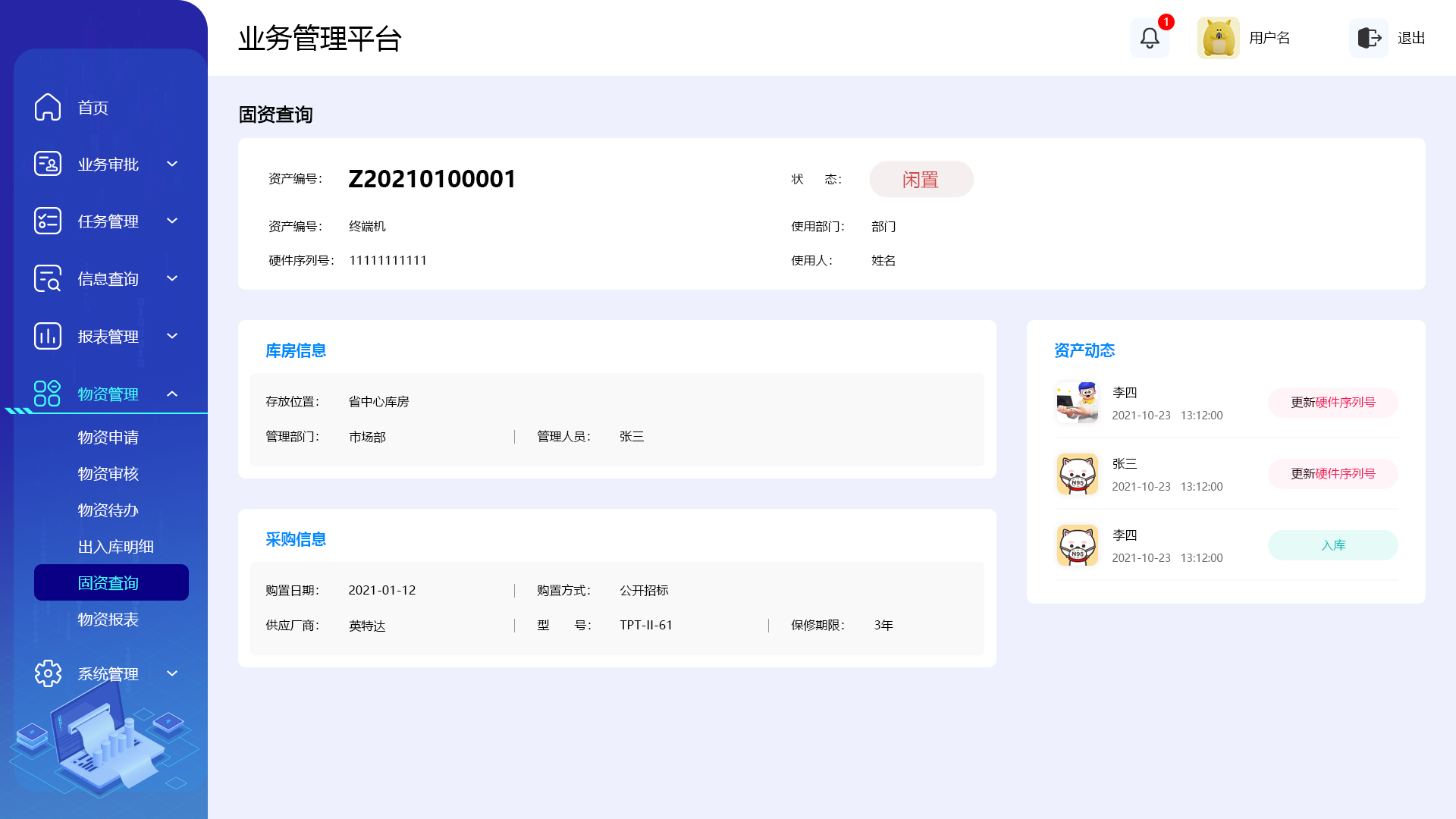Click the home house icon
1456x819 pixels.
pyautogui.click(x=48, y=107)
